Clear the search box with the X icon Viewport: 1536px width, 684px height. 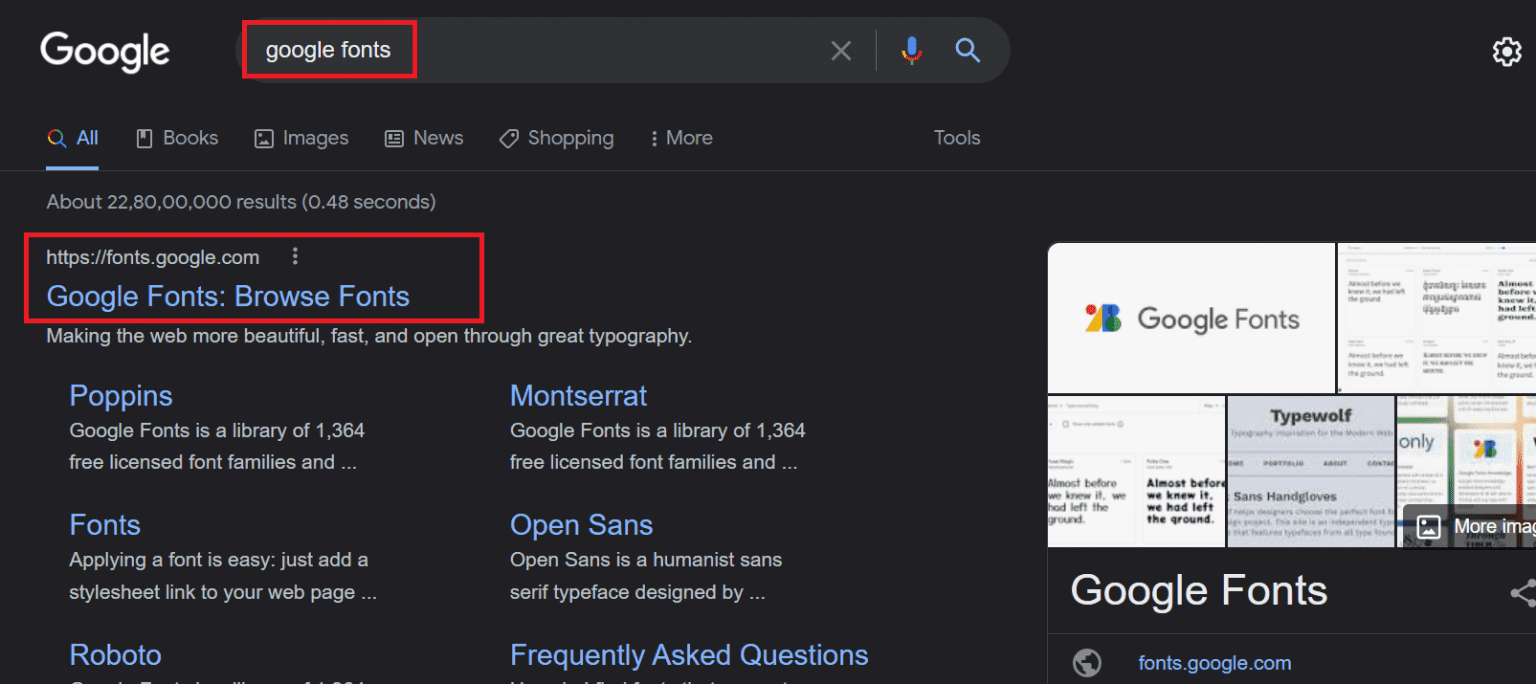[841, 50]
